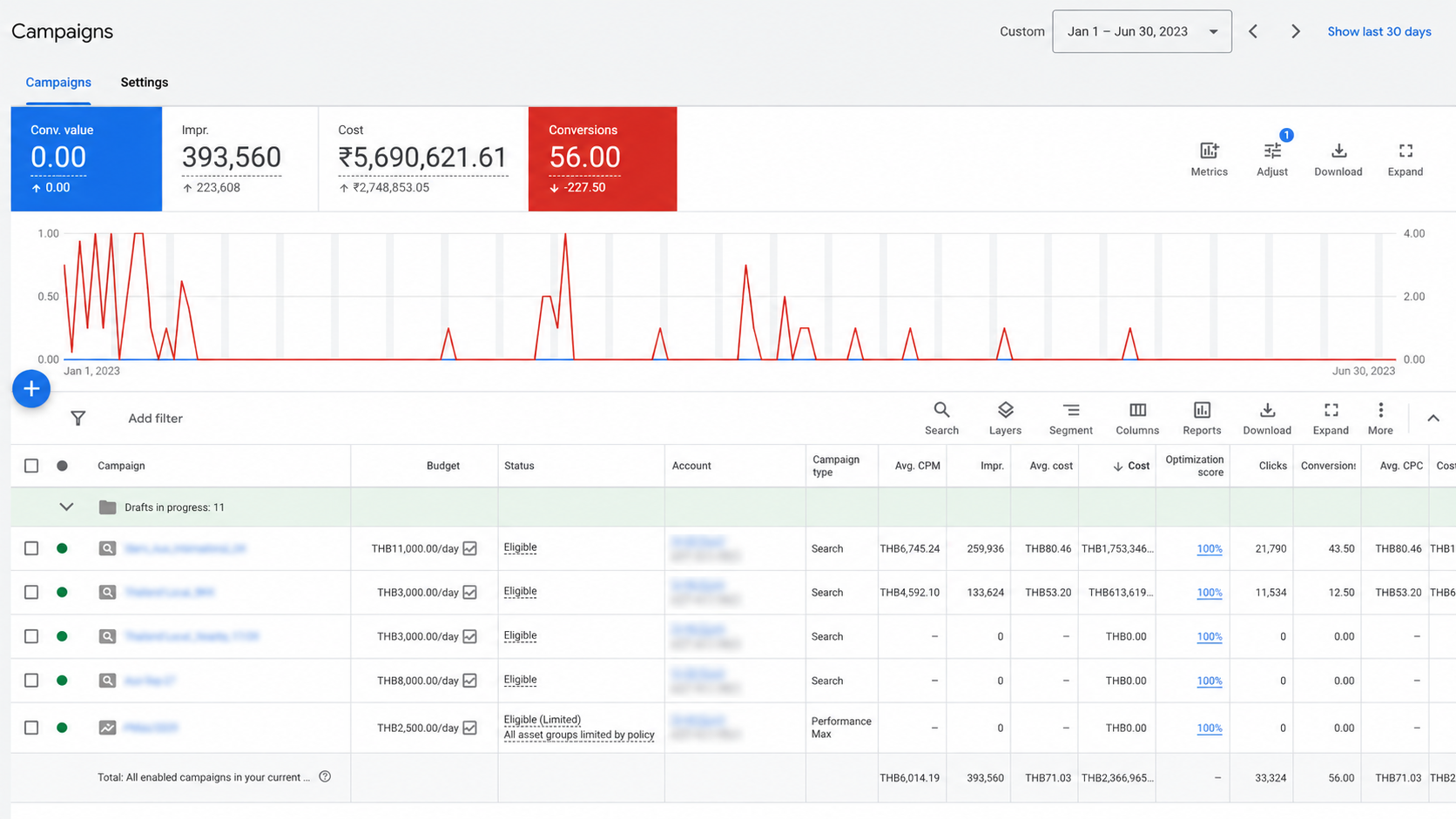Screen dimensions: 1456x819
Task: Open the first blurred campaign name link
Action: 185,548
